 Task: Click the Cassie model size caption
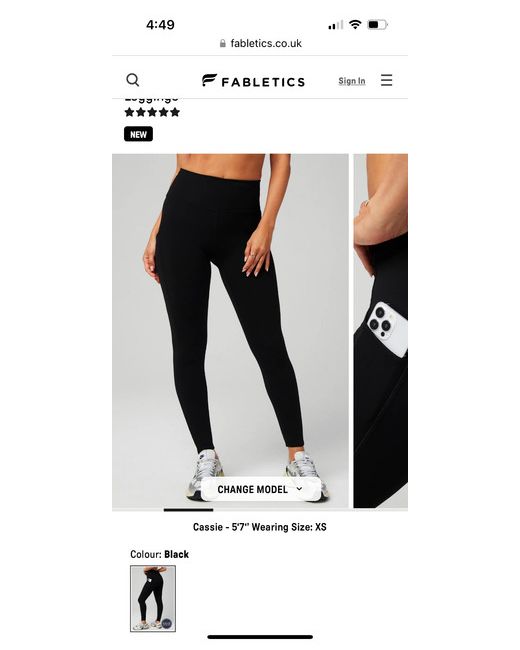(260, 527)
